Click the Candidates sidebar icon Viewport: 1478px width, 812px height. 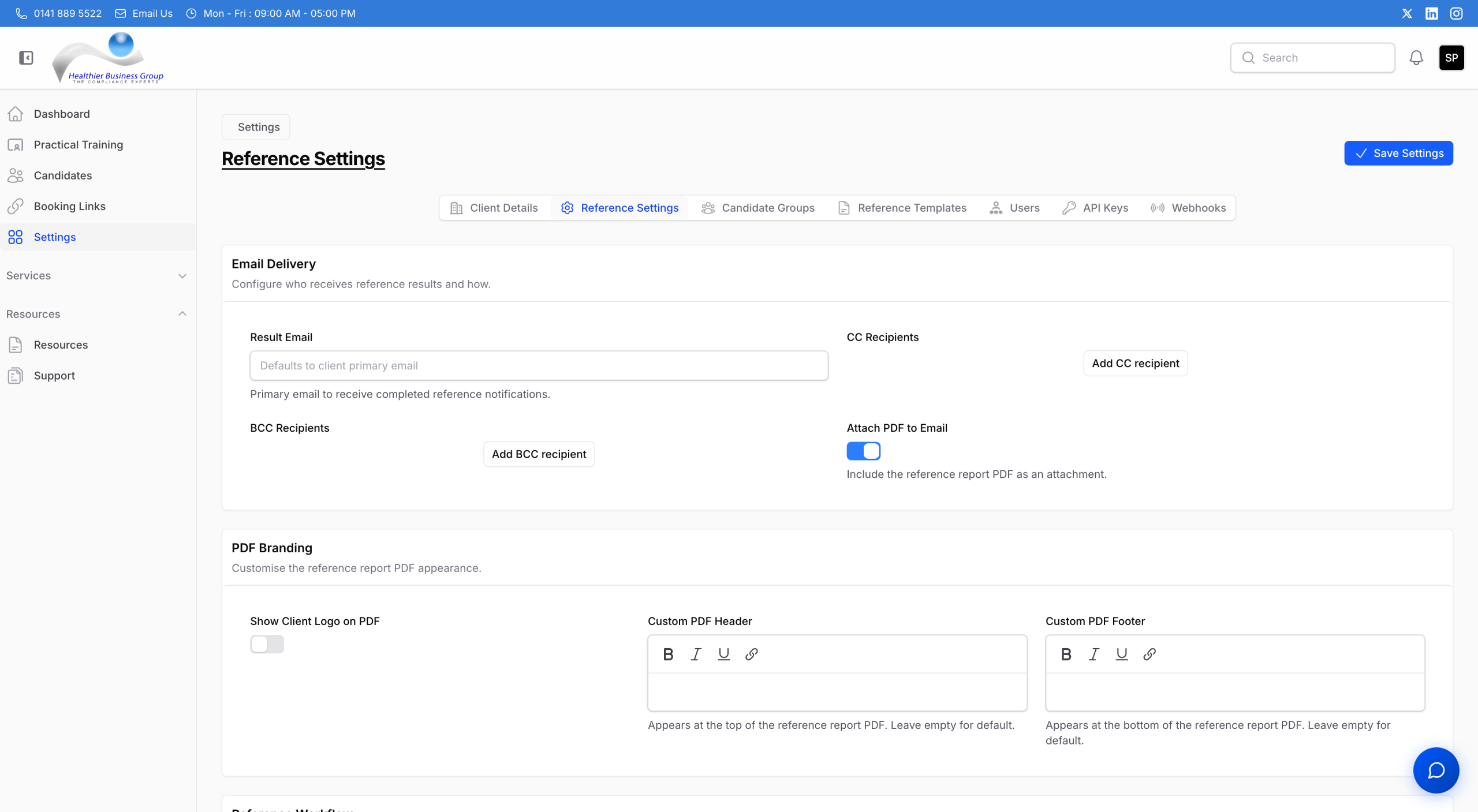(x=16, y=175)
